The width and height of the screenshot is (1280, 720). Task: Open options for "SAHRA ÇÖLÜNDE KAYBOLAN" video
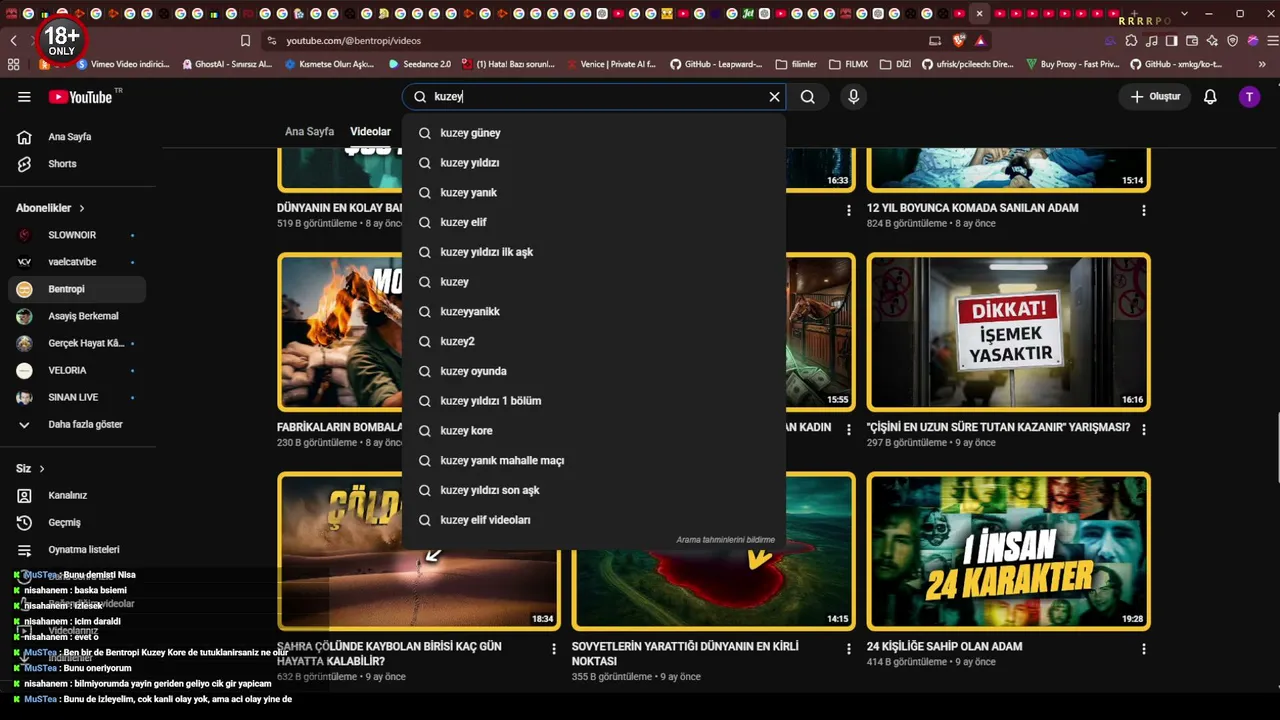[x=554, y=649]
